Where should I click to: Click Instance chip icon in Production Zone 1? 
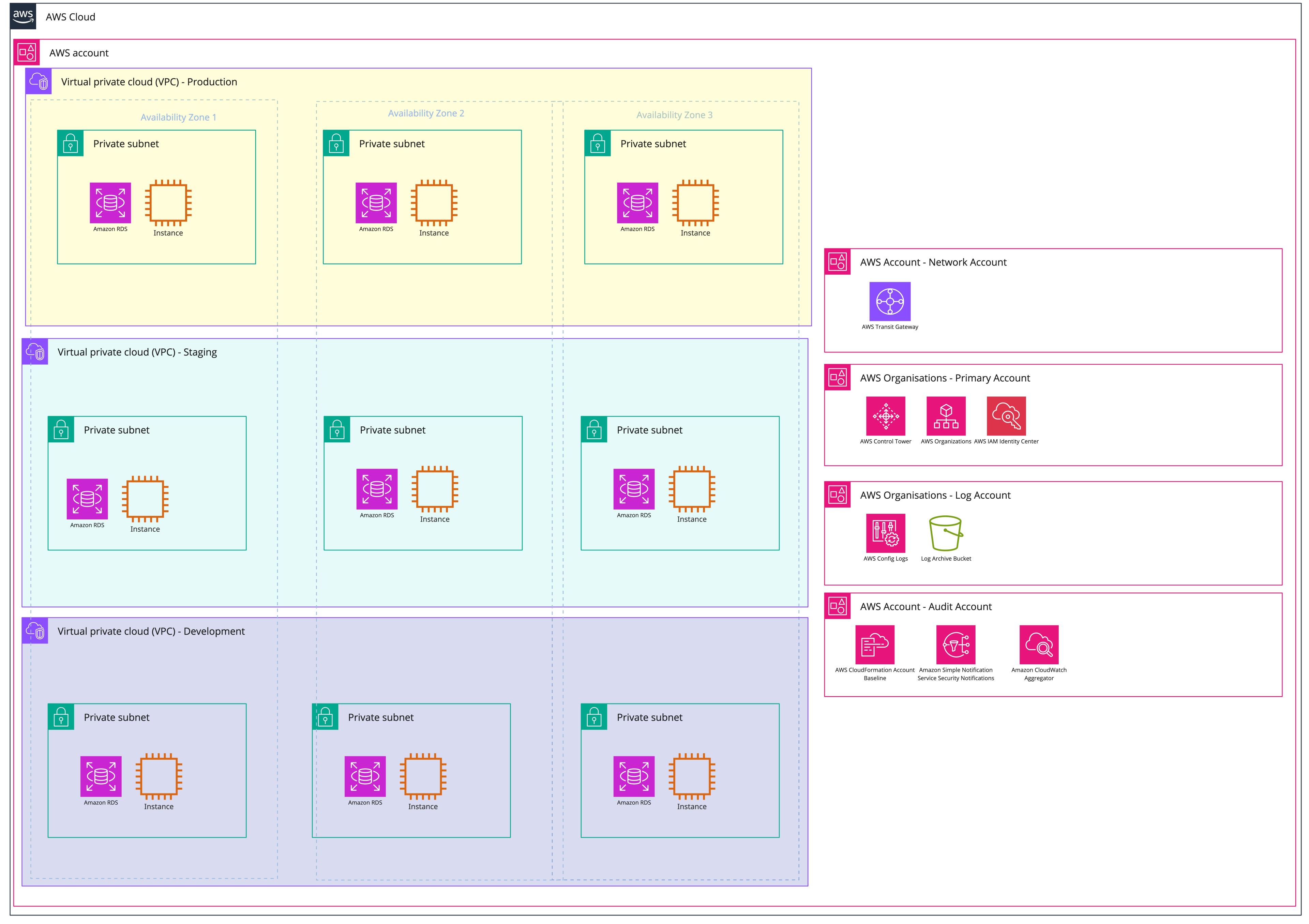[x=168, y=203]
